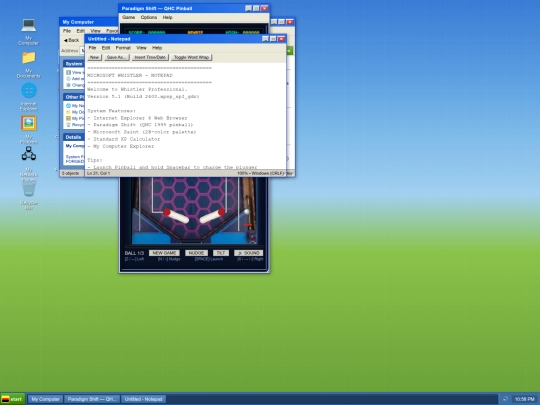Image resolution: width=540 pixels, height=405 pixels.
Task: Switch to Paradigm Shift from the taskbar
Action: 92,399
